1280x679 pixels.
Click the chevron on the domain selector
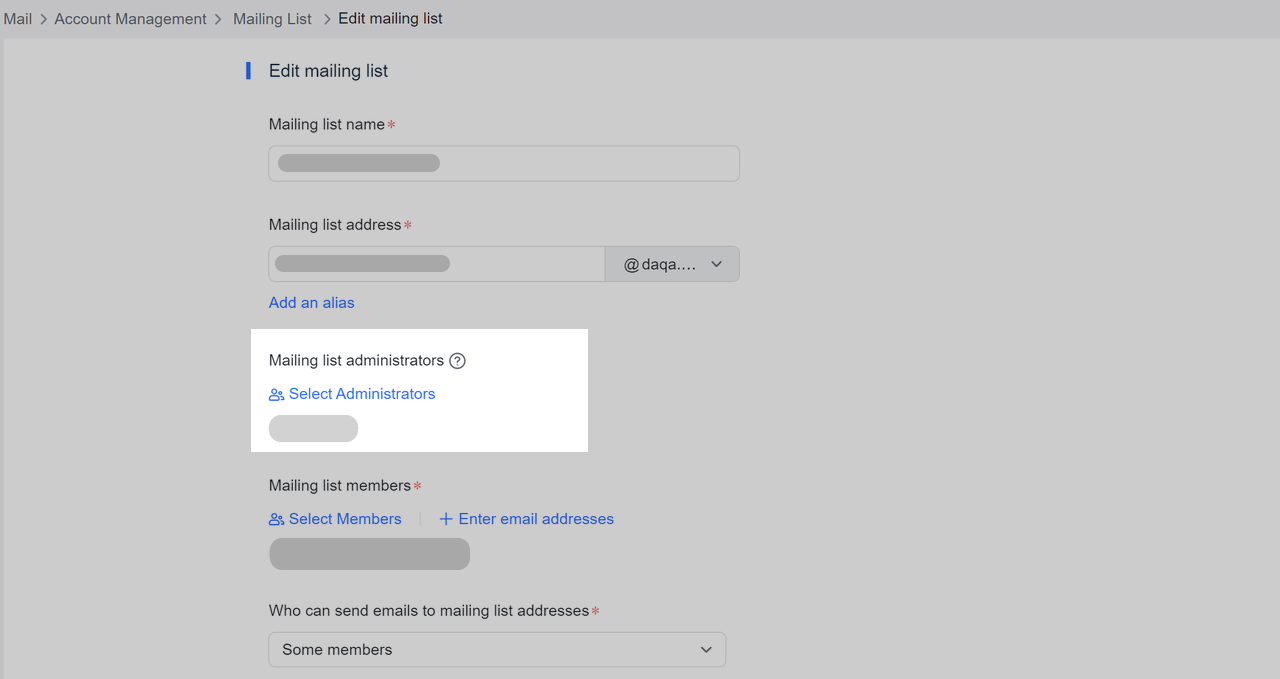coord(716,263)
